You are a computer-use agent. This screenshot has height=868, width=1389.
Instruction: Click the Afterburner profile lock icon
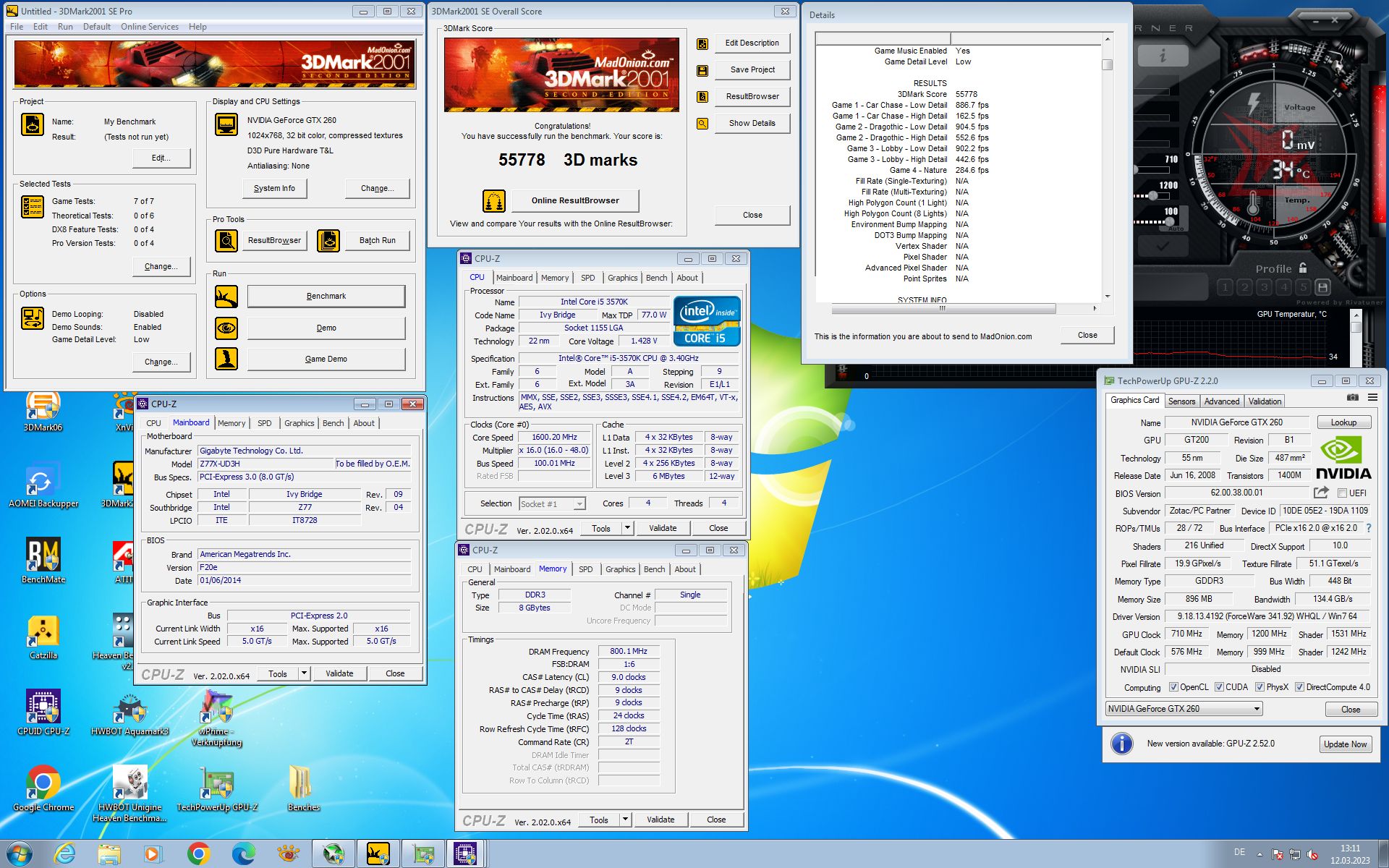point(1303,268)
